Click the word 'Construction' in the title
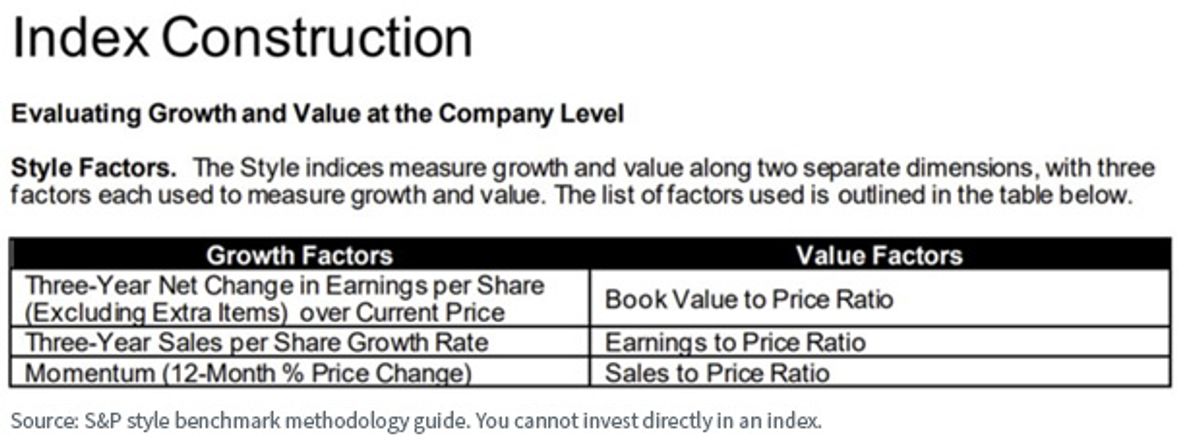Screen dimensions: 1200x443 (317, 37)
